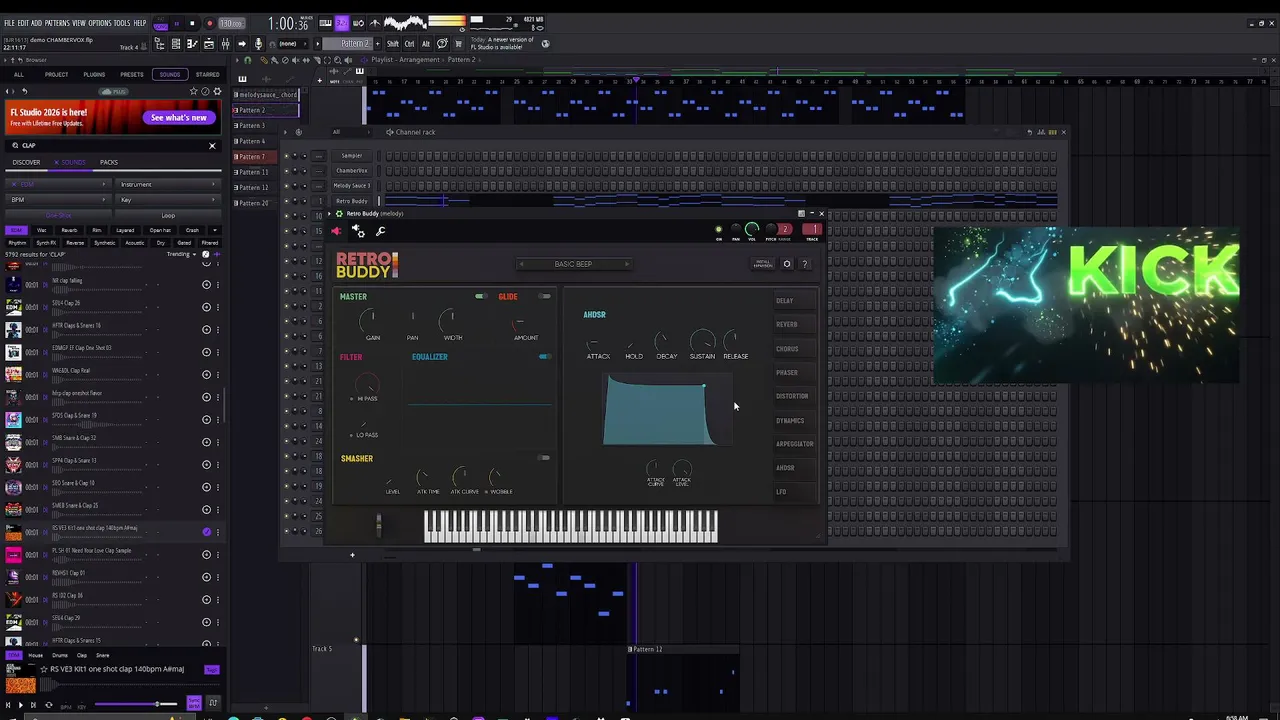The image size is (1280, 720).
Task: Toggle the Retro Buddy ON light in wrapper
Action: 718,230
